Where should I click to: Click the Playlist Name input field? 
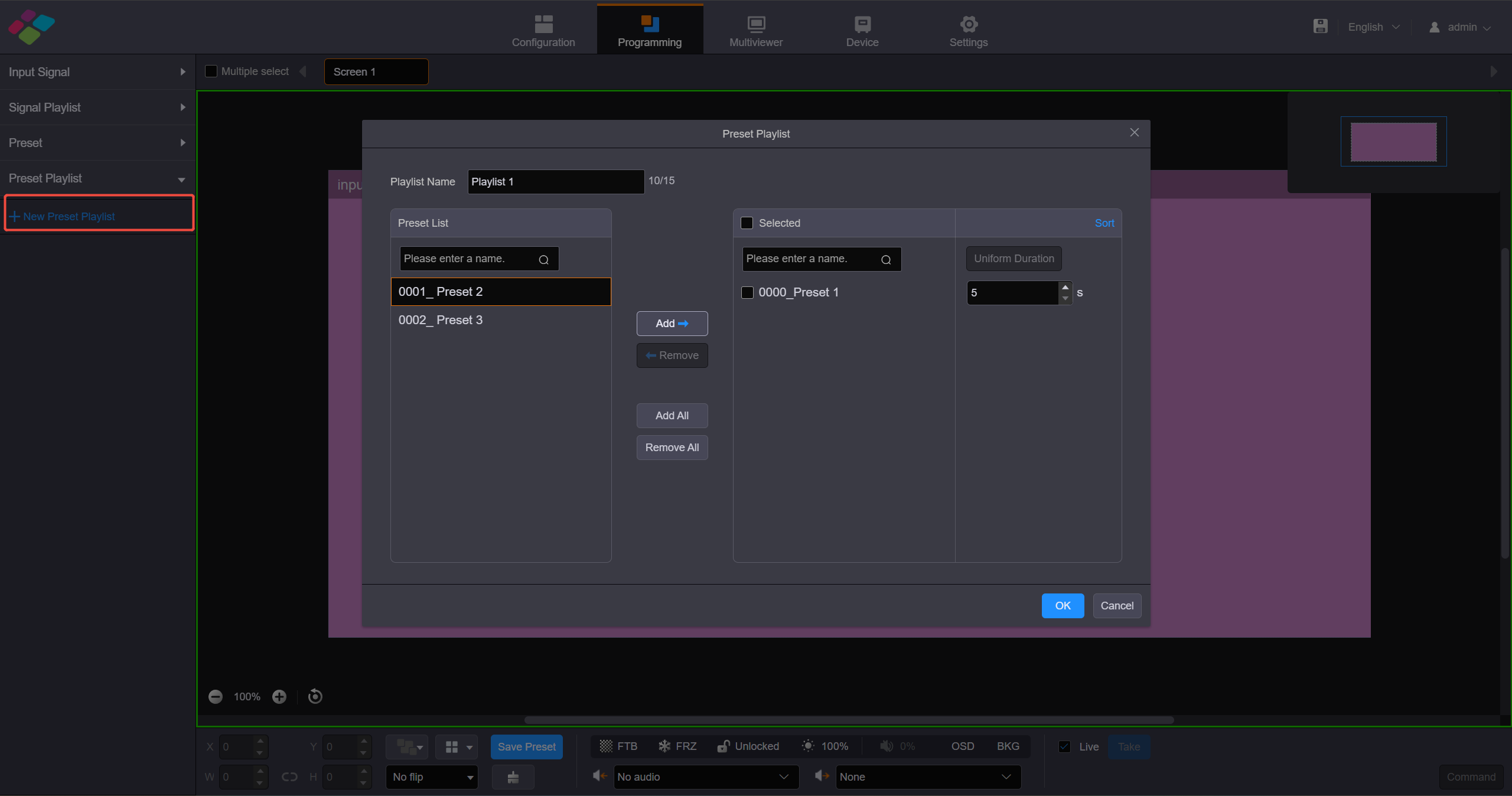pyautogui.click(x=555, y=181)
